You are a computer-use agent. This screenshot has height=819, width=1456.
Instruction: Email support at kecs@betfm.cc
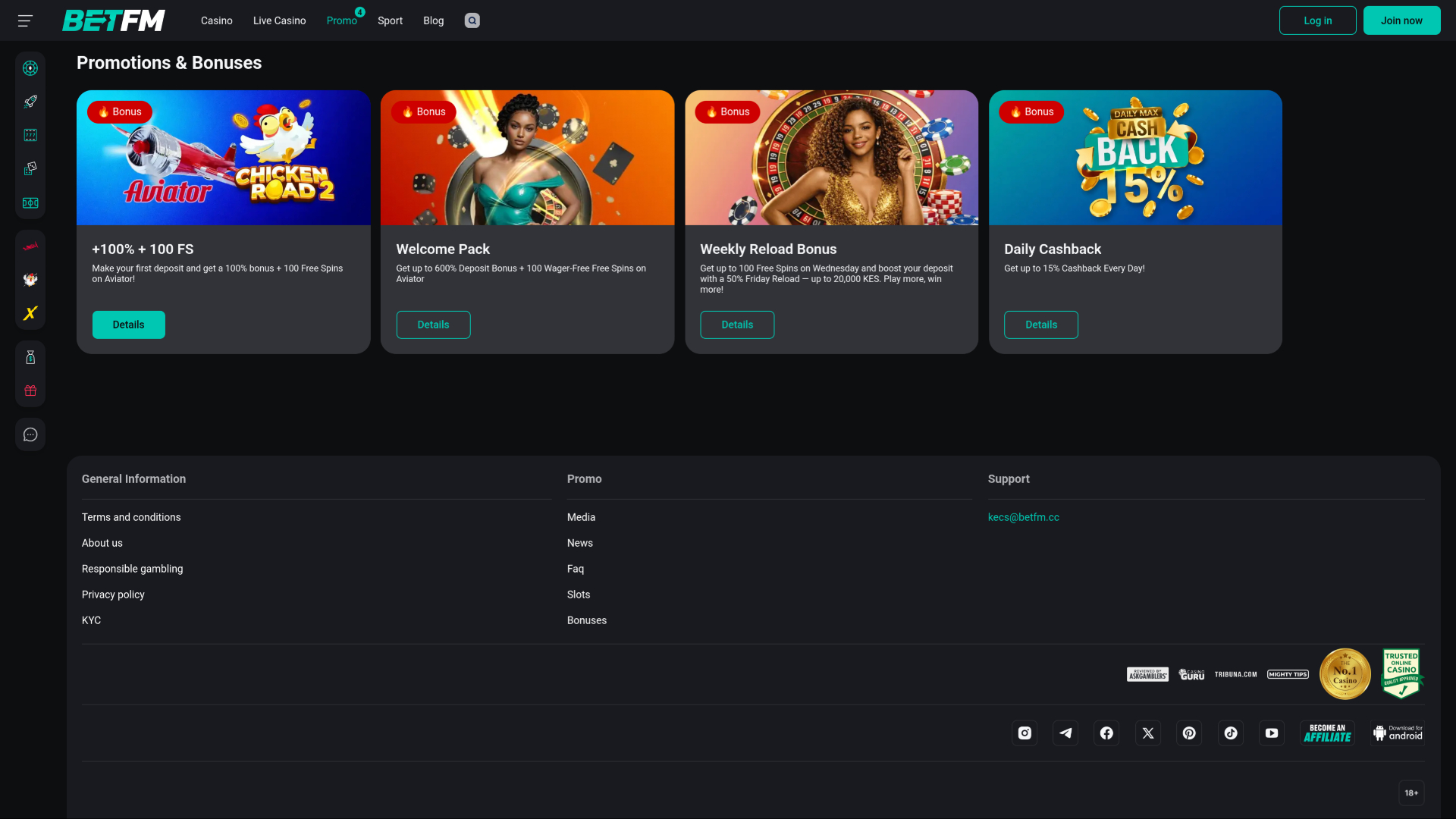1023,517
